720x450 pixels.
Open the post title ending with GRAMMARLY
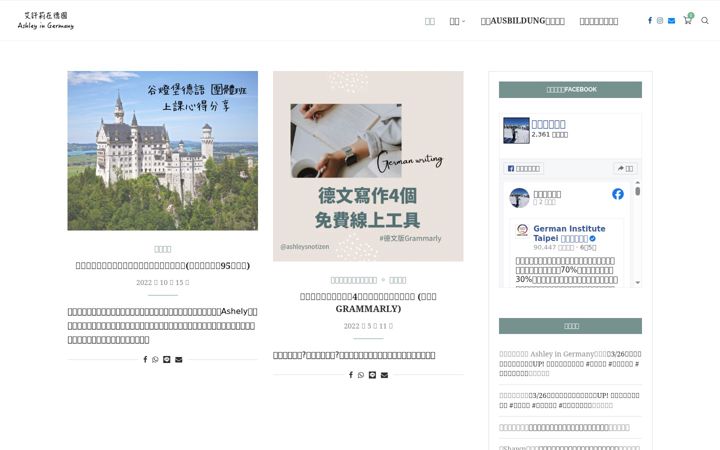(368, 303)
